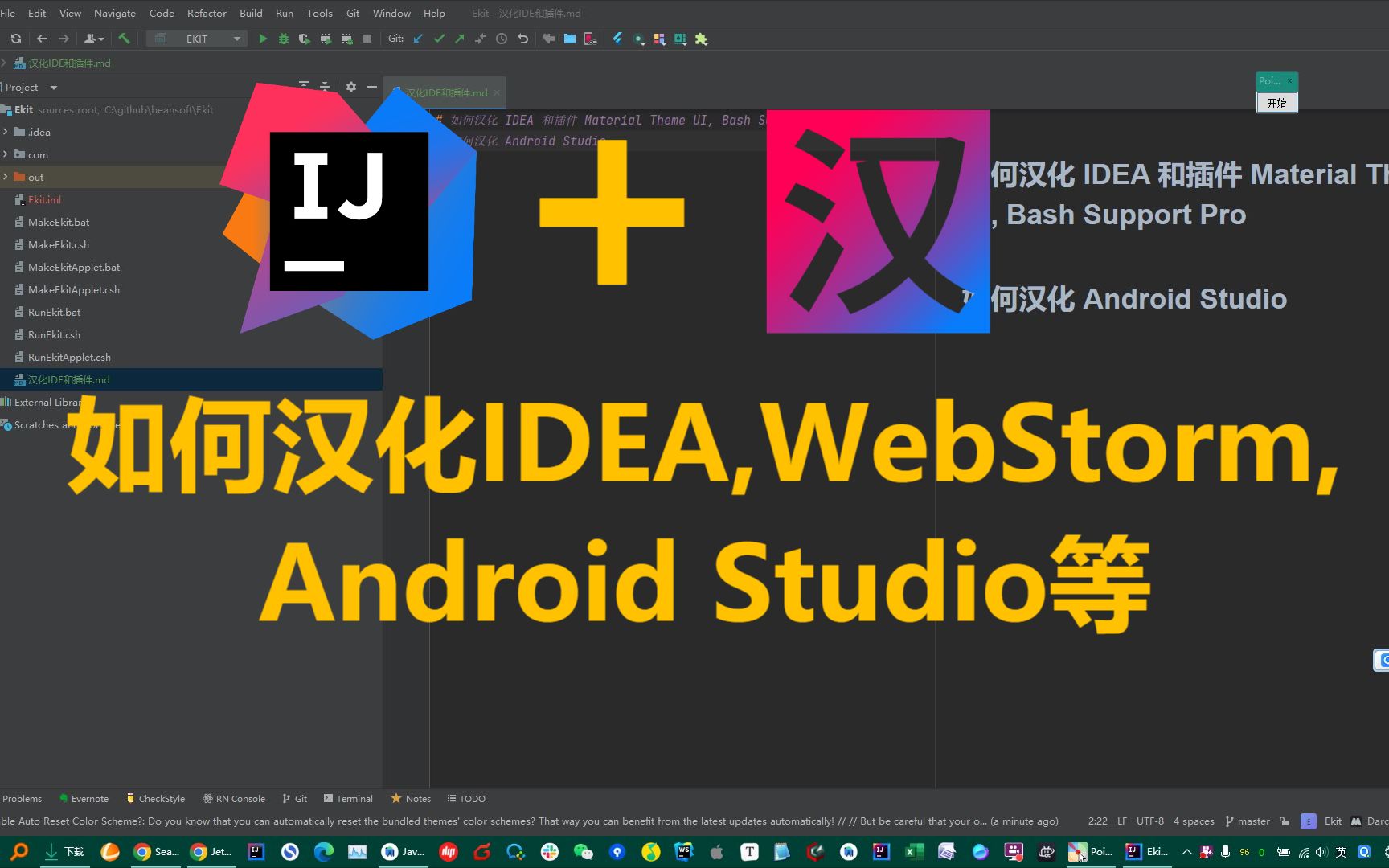The width and height of the screenshot is (1389, 868).
Task: Open the Evernote tool window
Action: tap(84, 799)
